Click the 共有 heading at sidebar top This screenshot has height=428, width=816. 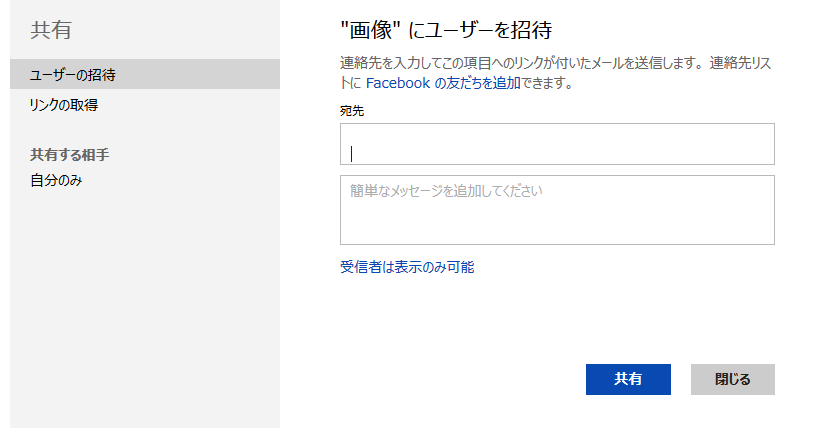(51, 30)
